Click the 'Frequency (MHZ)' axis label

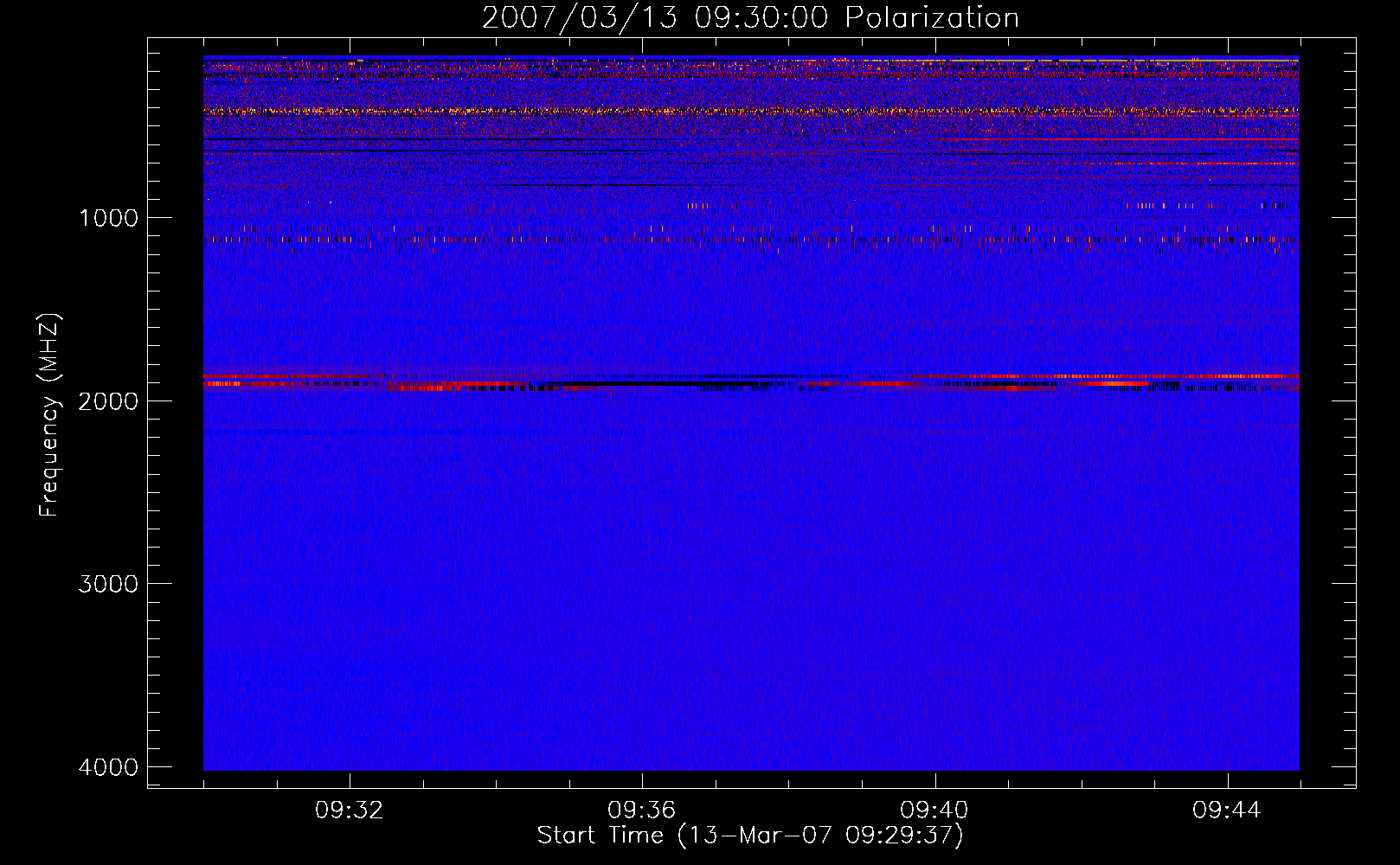tap(50, 415)
